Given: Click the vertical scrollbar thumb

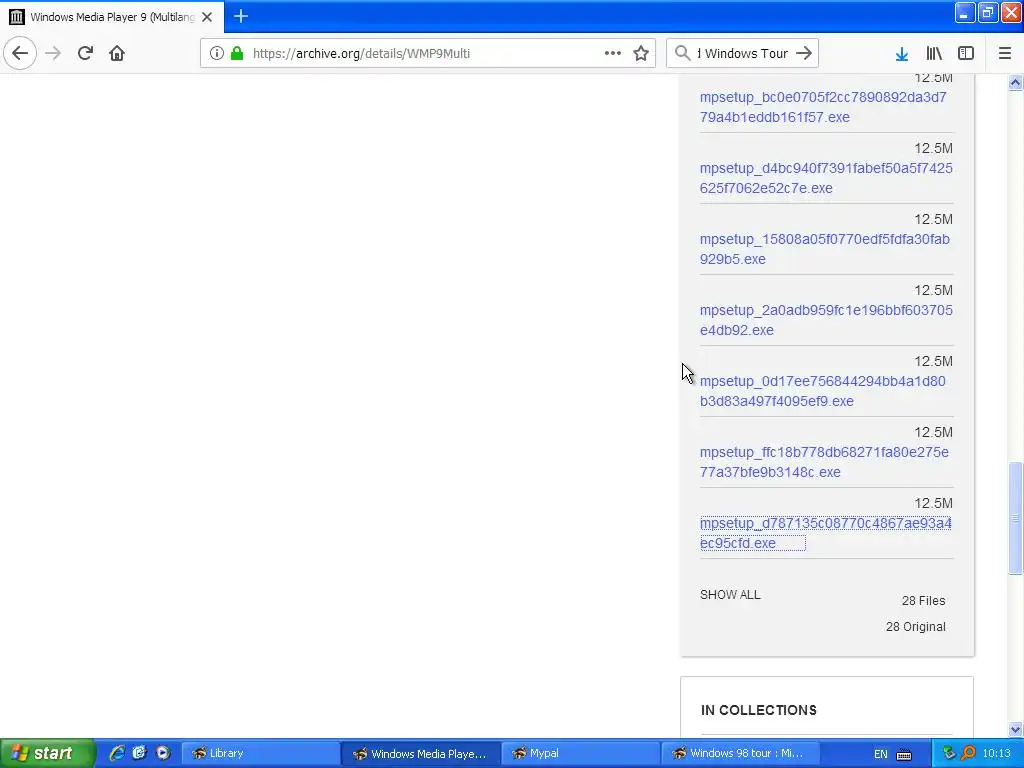Looking at the screenshot, I should pos(1015,519).
